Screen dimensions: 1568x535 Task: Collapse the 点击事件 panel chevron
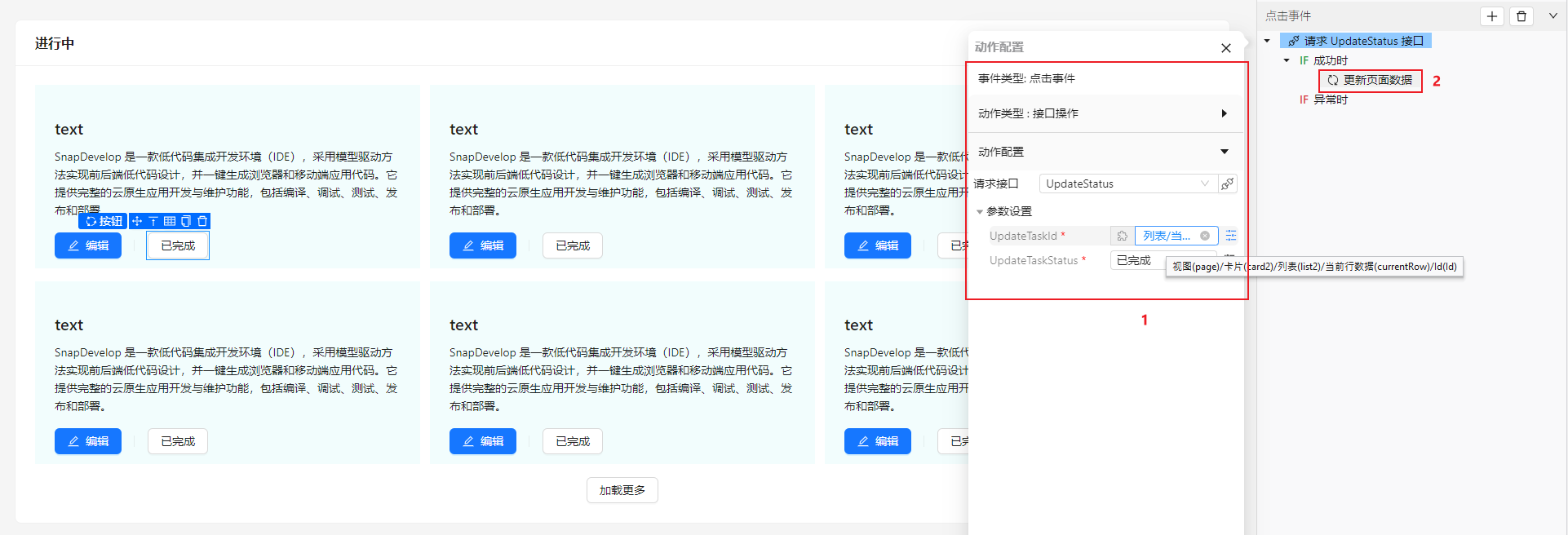1552,15
